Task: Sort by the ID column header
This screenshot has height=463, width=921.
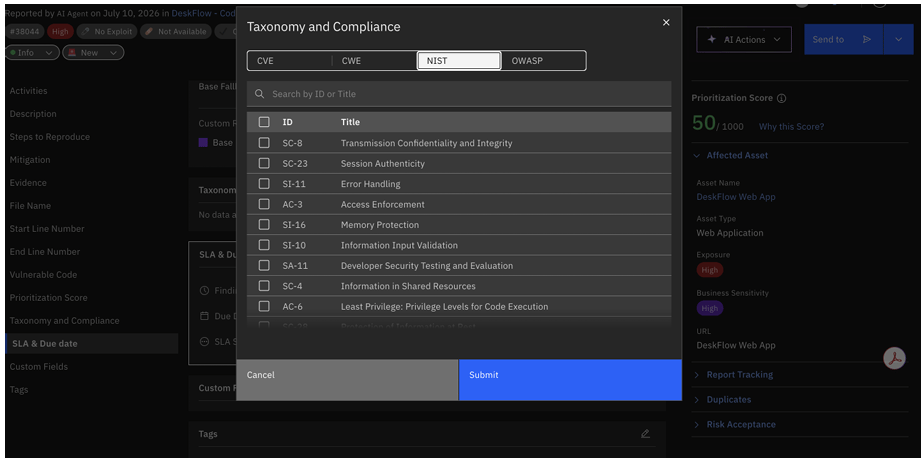Action: tap(287, 122)
